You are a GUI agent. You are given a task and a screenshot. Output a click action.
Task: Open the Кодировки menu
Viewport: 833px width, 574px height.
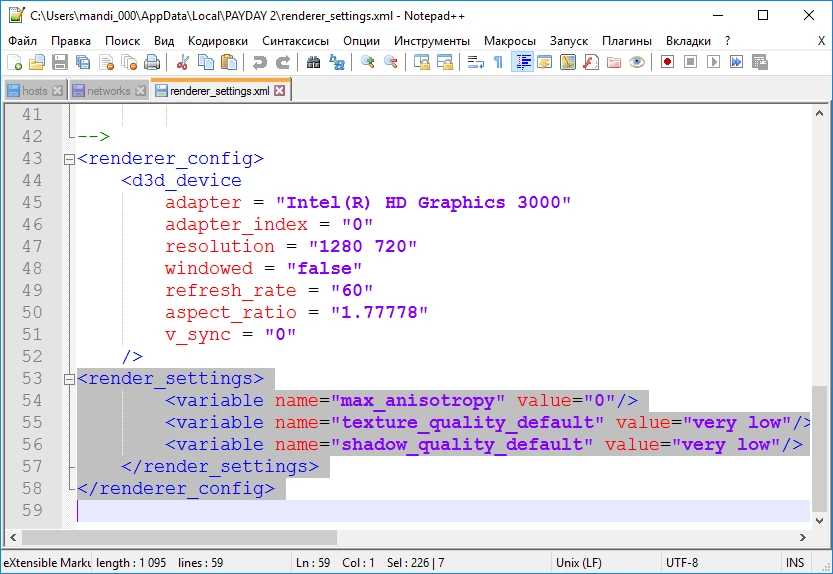tap(218, 41)
